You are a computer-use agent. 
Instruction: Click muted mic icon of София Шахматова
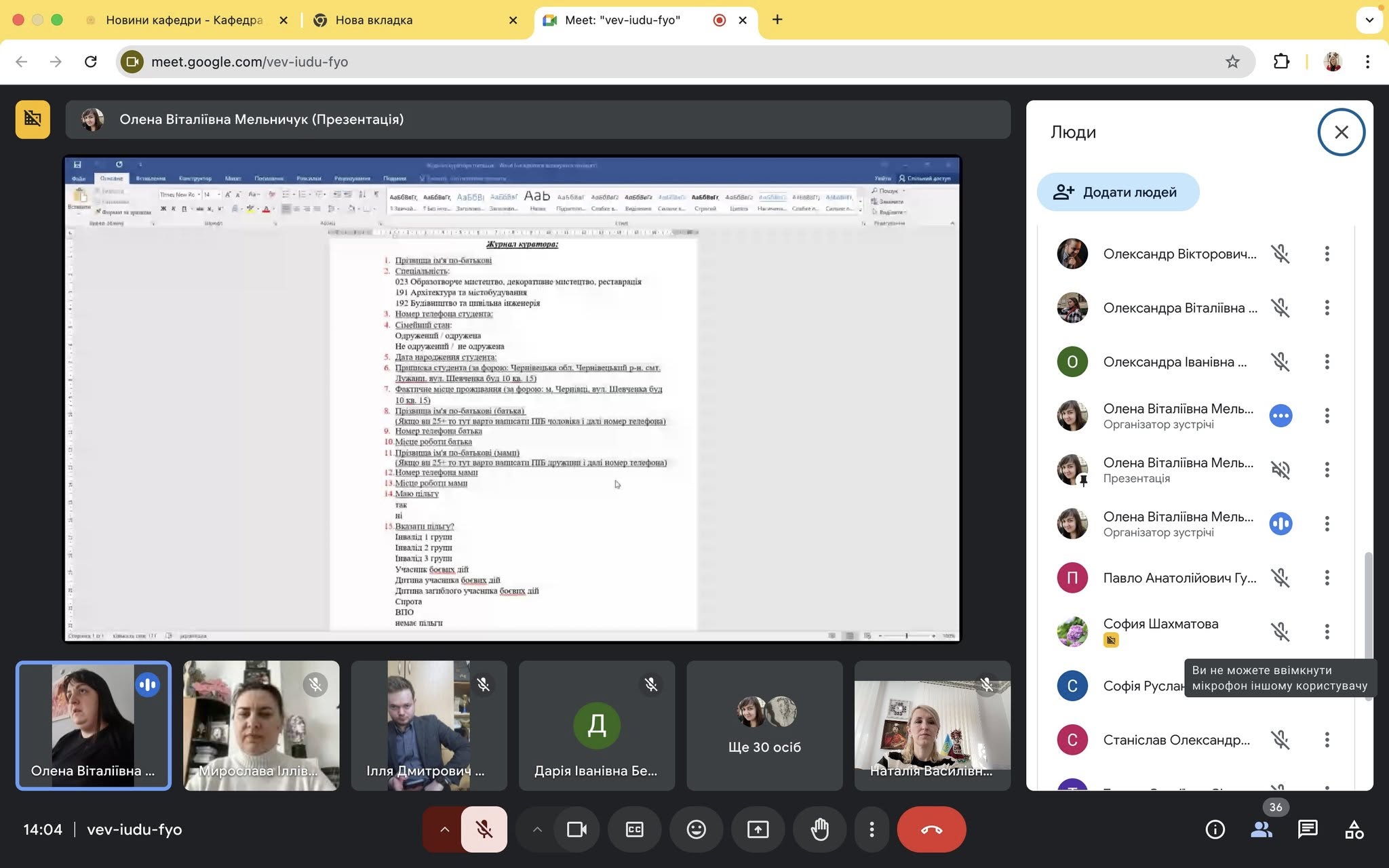coord(1280,631)
